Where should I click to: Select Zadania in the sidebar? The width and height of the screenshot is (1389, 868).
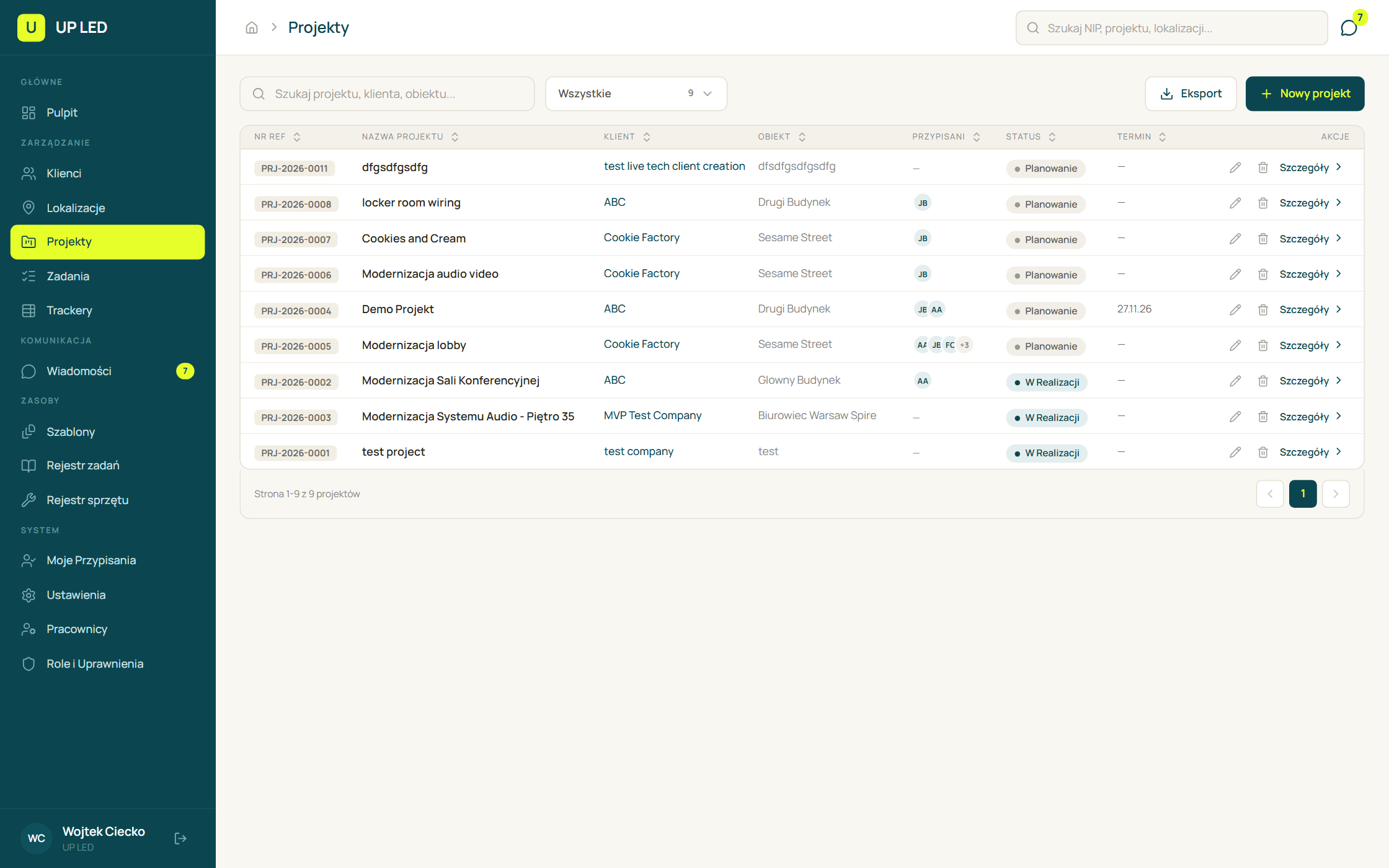(x=107, y=276)
